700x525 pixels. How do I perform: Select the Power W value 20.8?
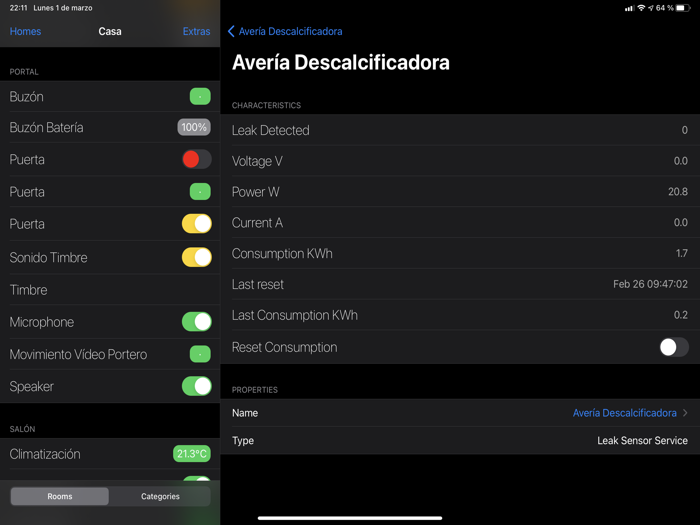678,192
